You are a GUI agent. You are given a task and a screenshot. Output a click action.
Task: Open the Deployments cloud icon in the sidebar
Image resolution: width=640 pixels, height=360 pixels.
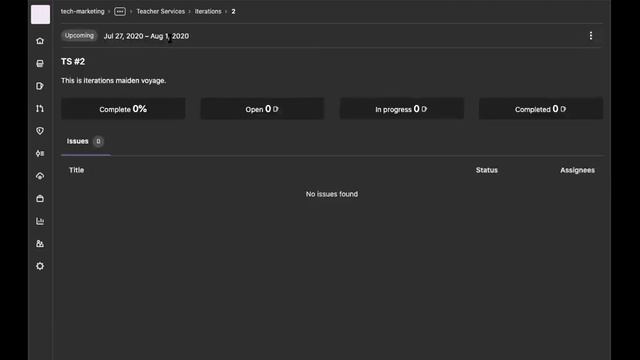click(40, 176)
